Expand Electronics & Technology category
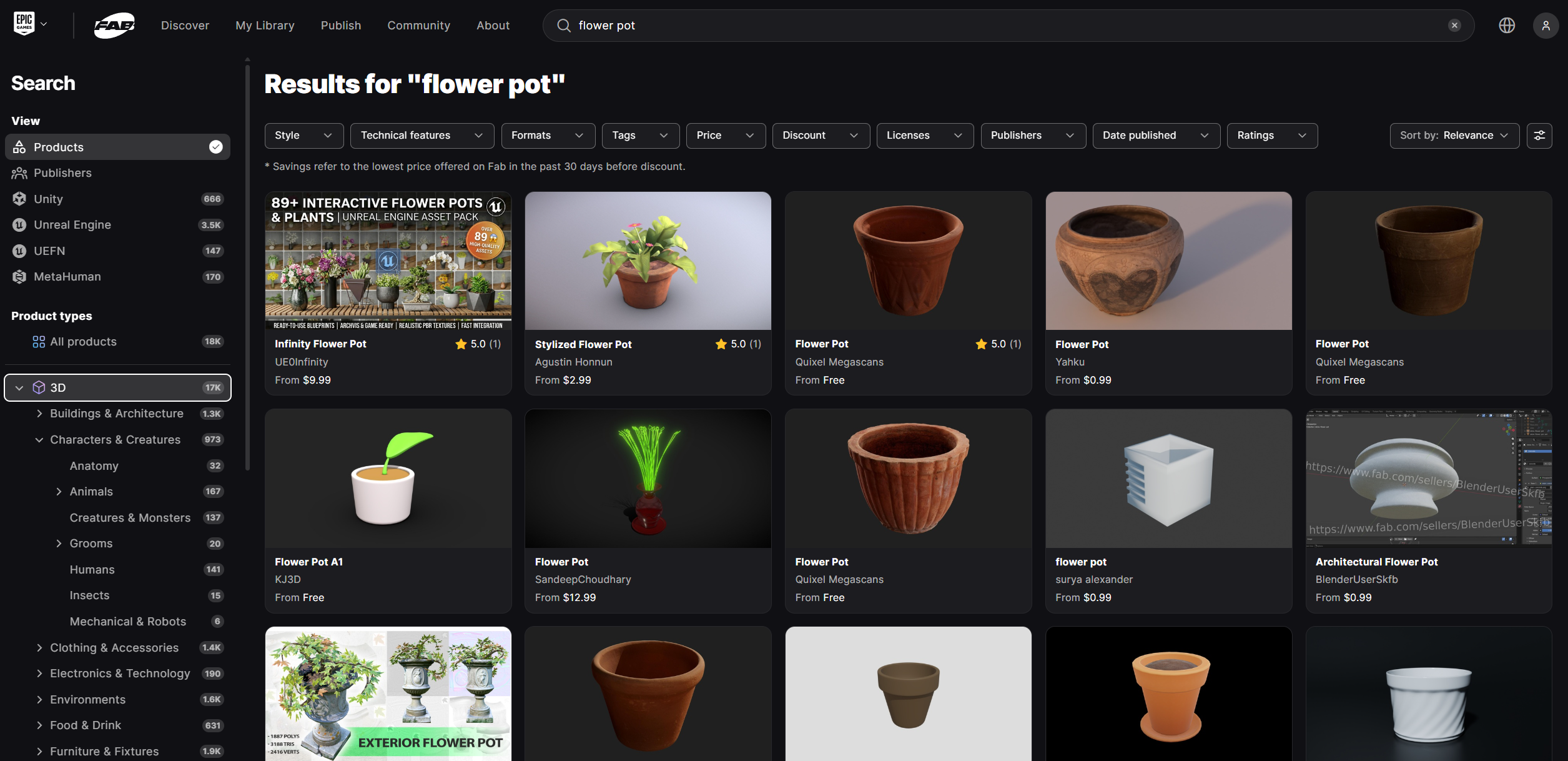The height and width of the screenshot is (761, 1568). click(x=39, y=674)
